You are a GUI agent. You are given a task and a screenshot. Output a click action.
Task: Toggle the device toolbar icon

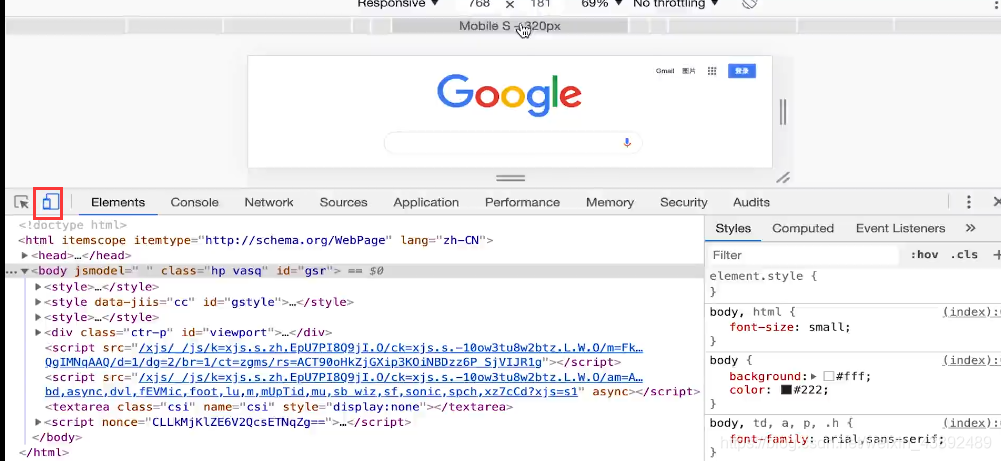click(x=50, y=202)
